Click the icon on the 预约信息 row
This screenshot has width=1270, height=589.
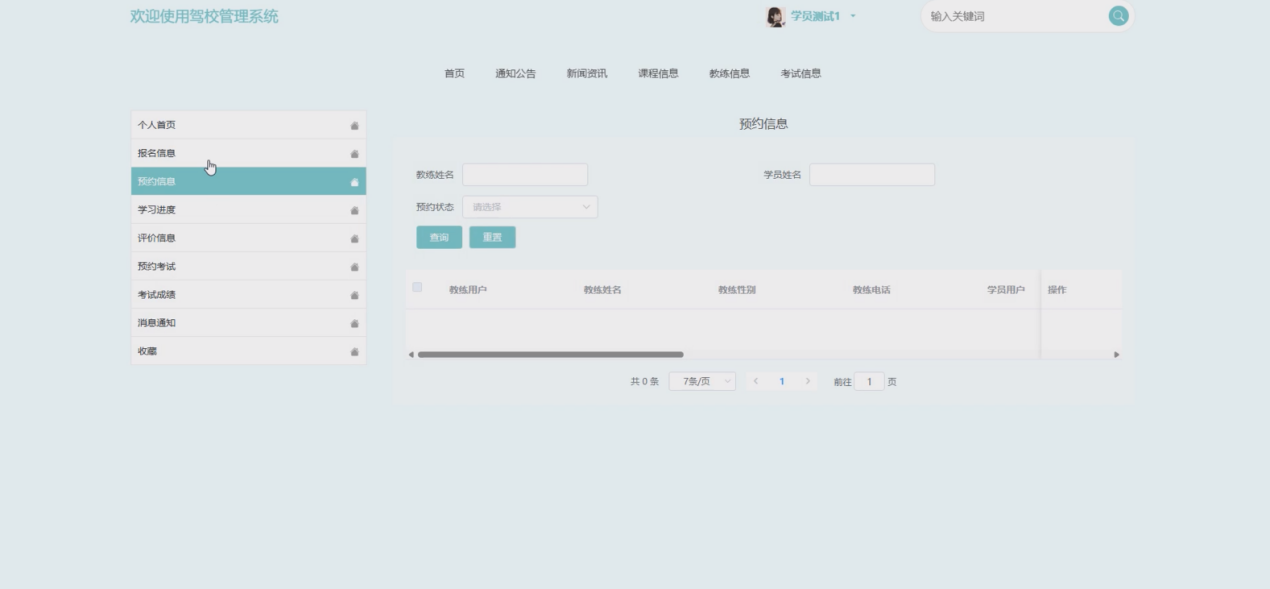[x=354, y=181]
